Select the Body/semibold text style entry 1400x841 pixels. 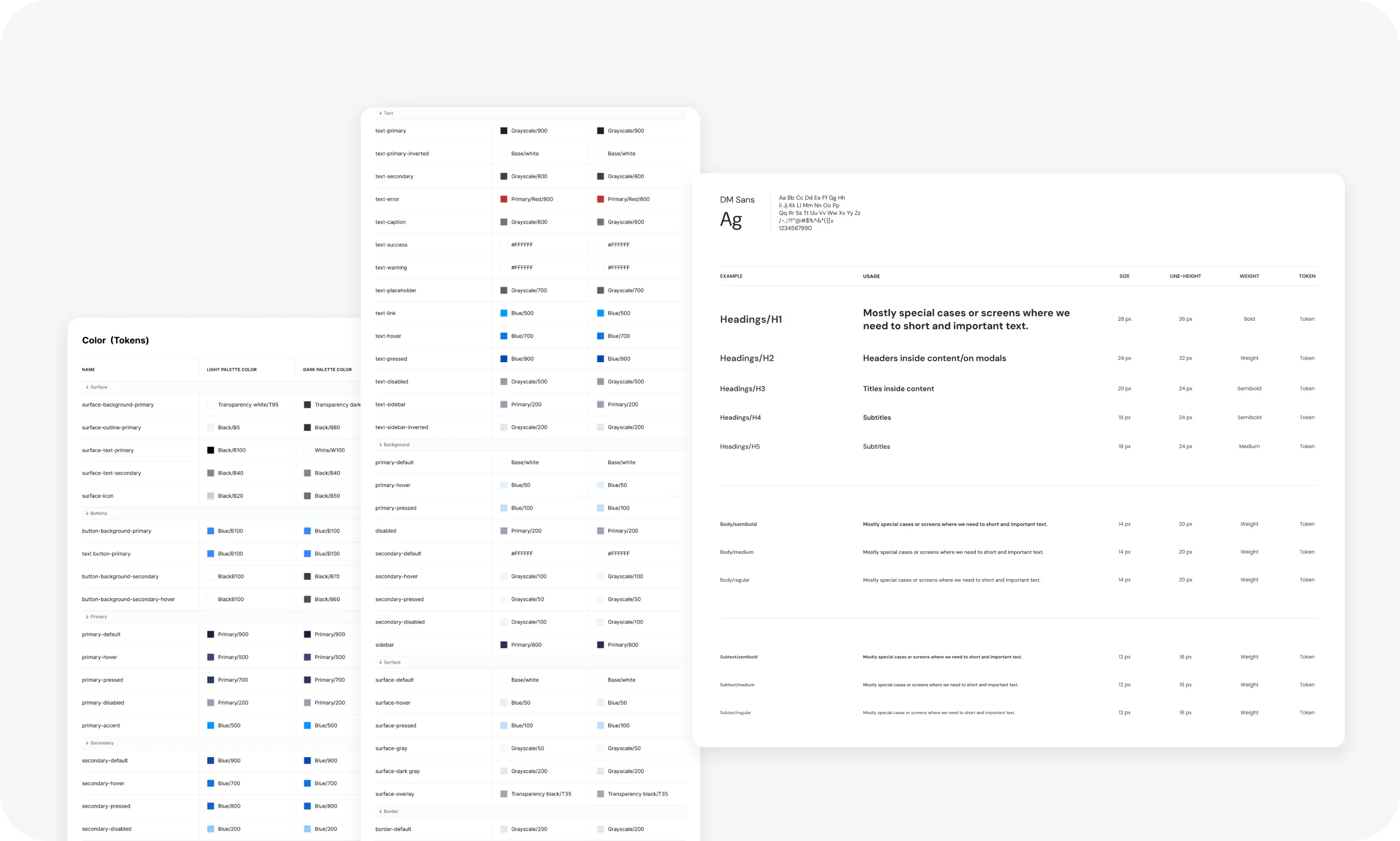point(738,524)
